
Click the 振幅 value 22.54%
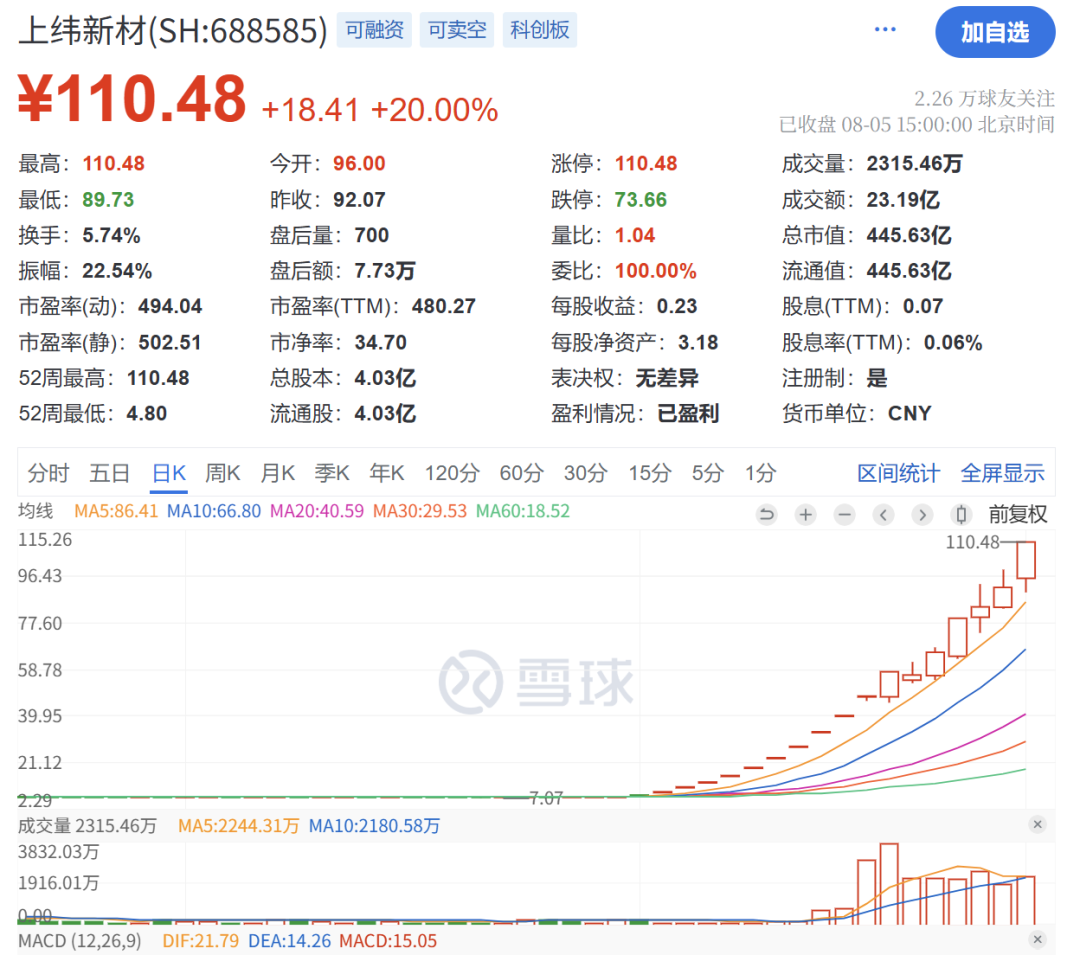click(117, 271)
